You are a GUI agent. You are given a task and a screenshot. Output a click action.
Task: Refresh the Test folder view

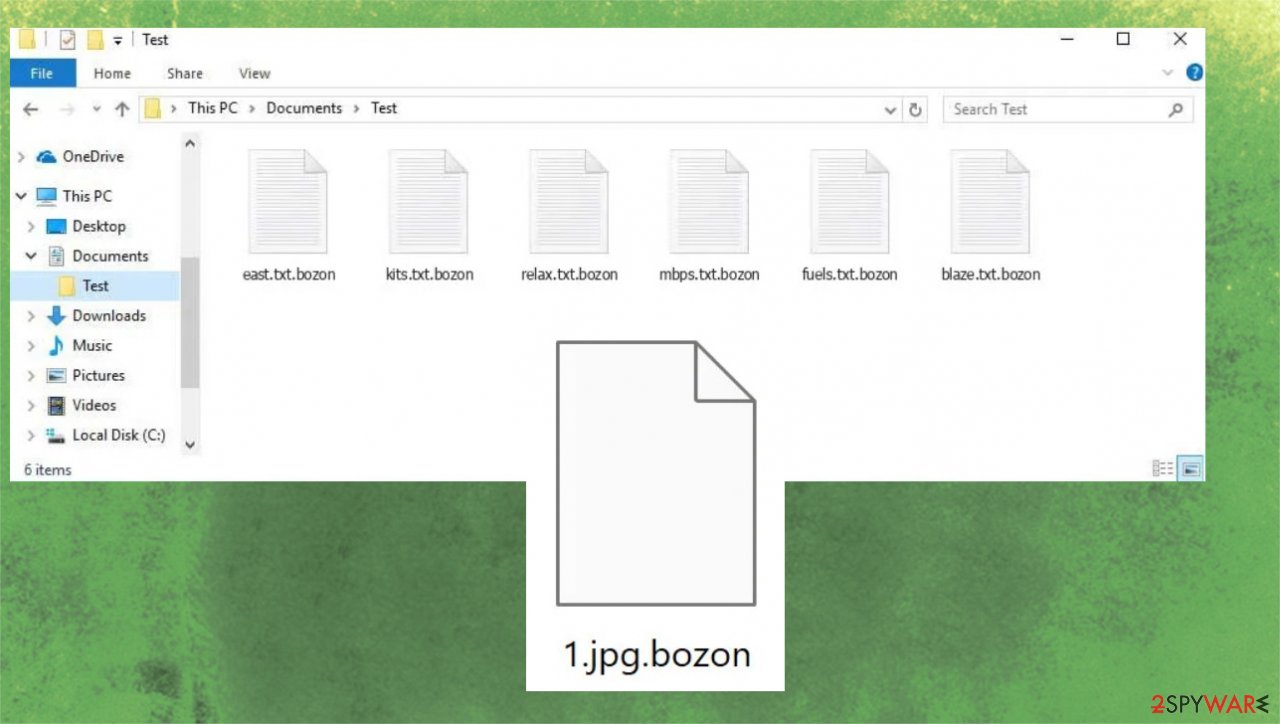point(915,109)
